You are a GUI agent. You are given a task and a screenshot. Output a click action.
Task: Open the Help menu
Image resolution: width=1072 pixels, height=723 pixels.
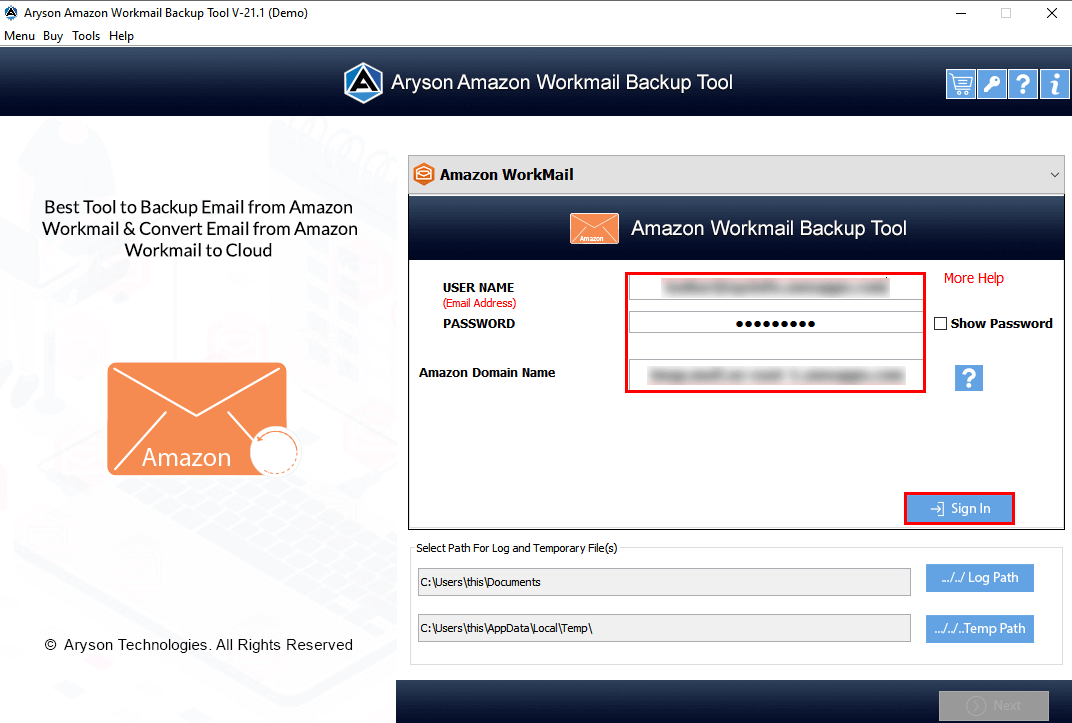pyautogui.click(x=121, y=36)
